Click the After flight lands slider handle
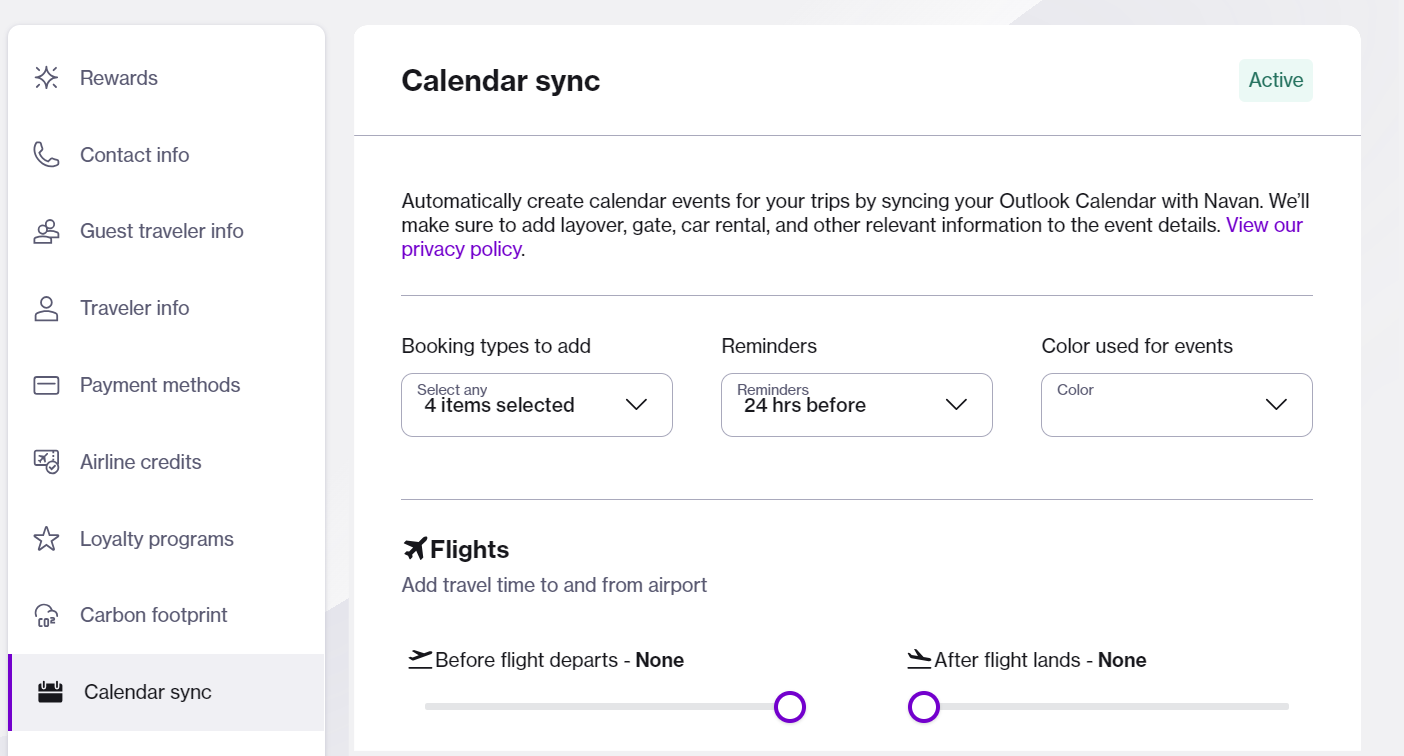This screenshot has height=756, width=1404. tap(924, 707)
